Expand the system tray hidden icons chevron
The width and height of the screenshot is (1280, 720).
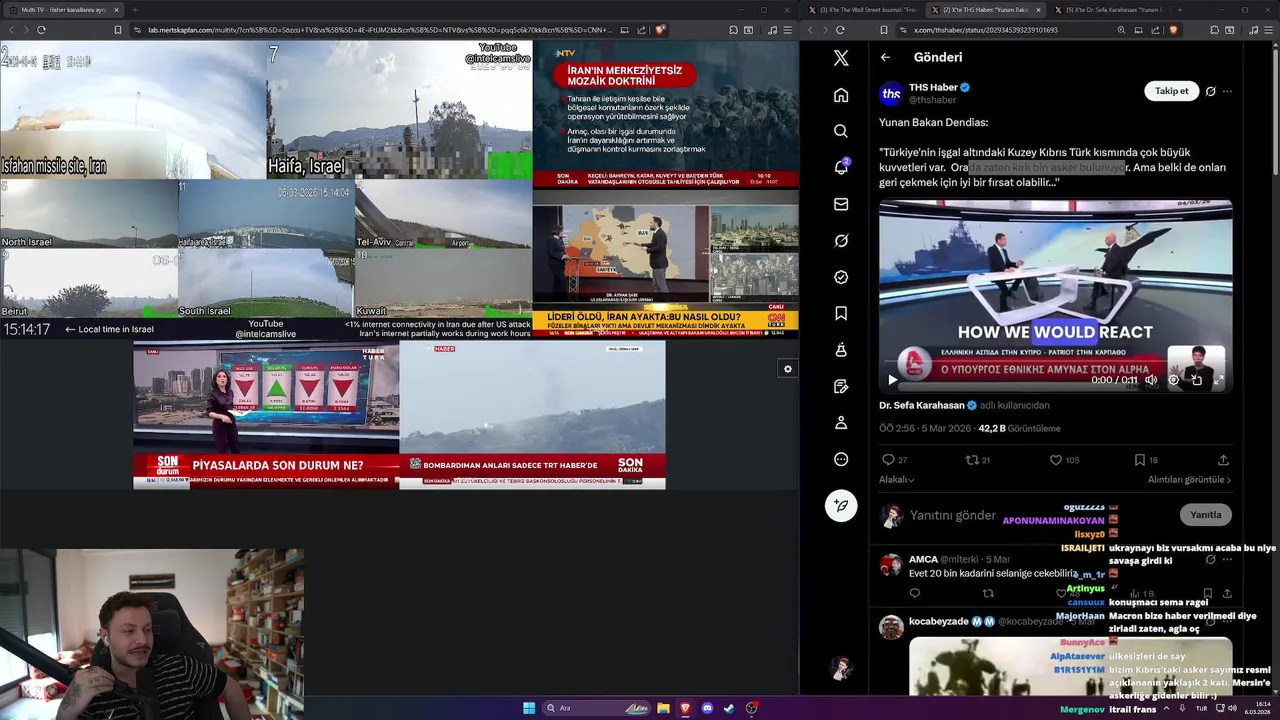tap(1166, 708)
